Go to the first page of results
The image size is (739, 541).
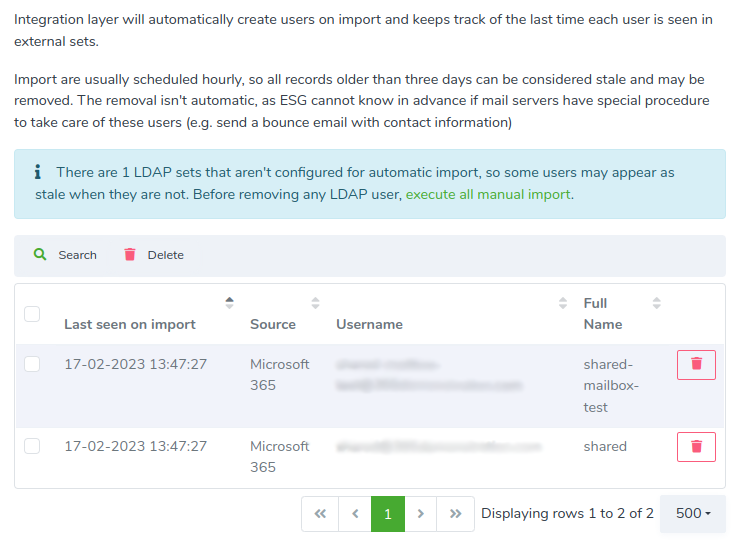pos(320,514)
